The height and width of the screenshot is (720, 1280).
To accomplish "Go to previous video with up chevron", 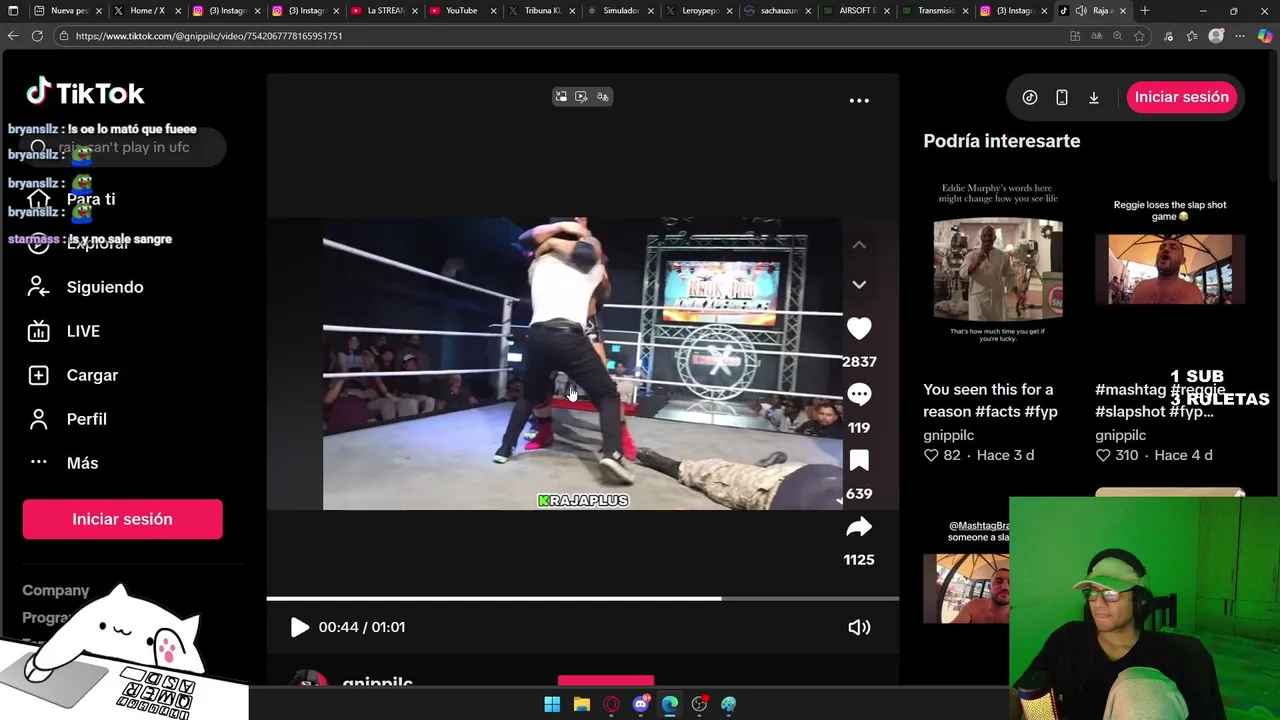I will 859,245.
